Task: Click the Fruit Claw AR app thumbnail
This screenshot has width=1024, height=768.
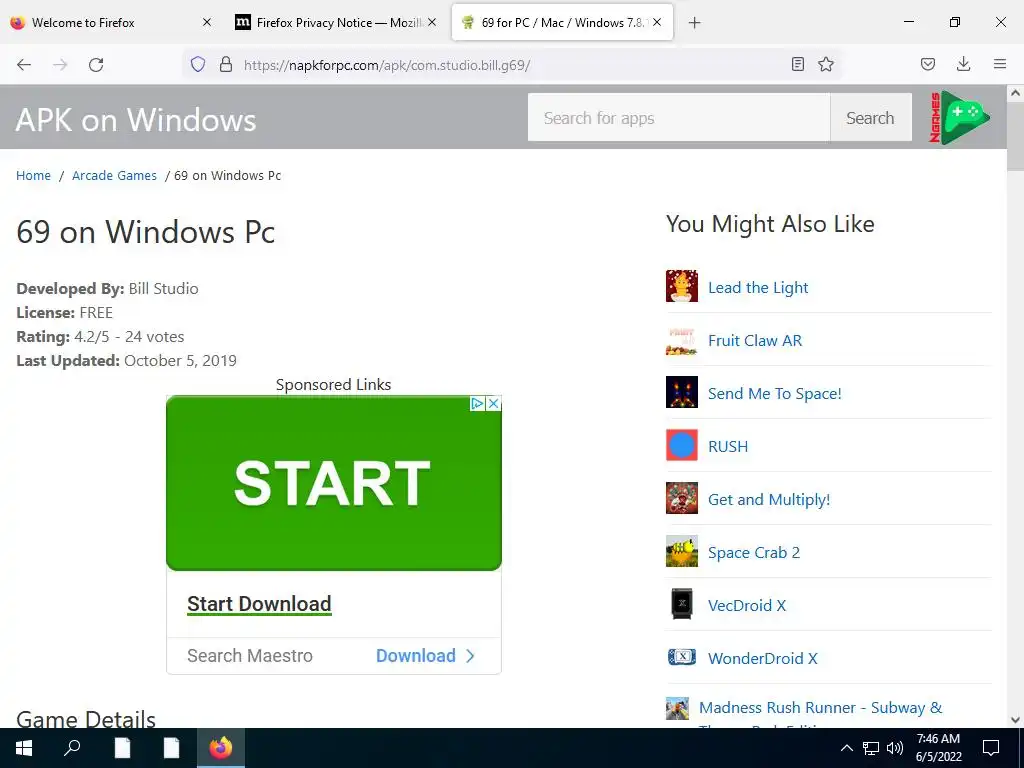Action: 682,340
